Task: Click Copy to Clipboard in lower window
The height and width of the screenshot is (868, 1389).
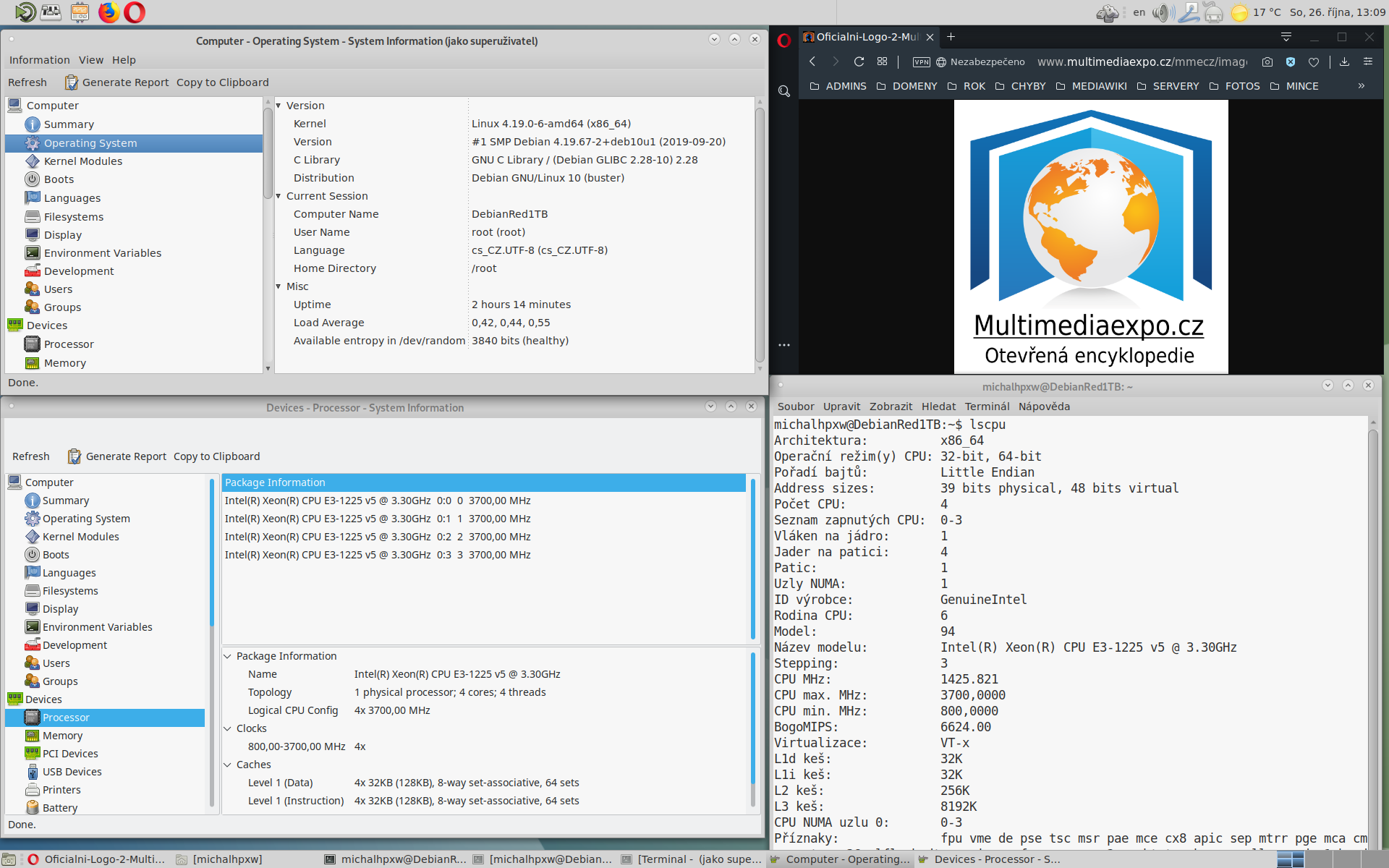Action: click(216, 456)
